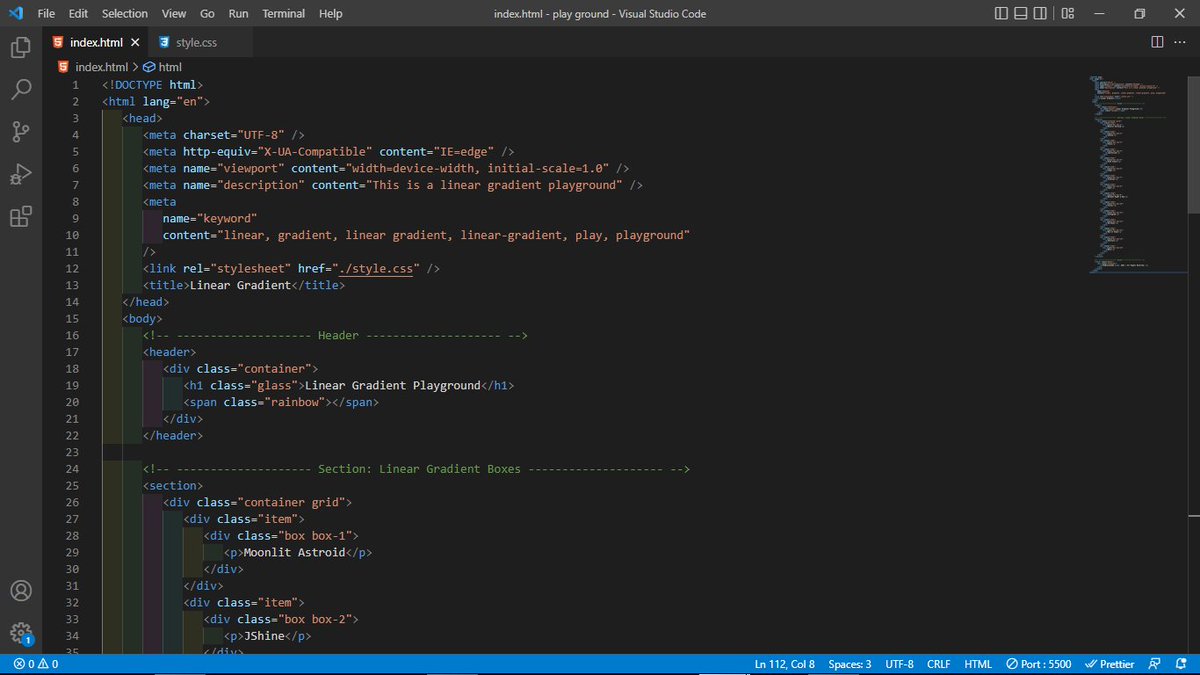Click the VS Code logo in title bar
Image resolution: width=1200 pixels, height=675 pixels.
pos(14,13)
